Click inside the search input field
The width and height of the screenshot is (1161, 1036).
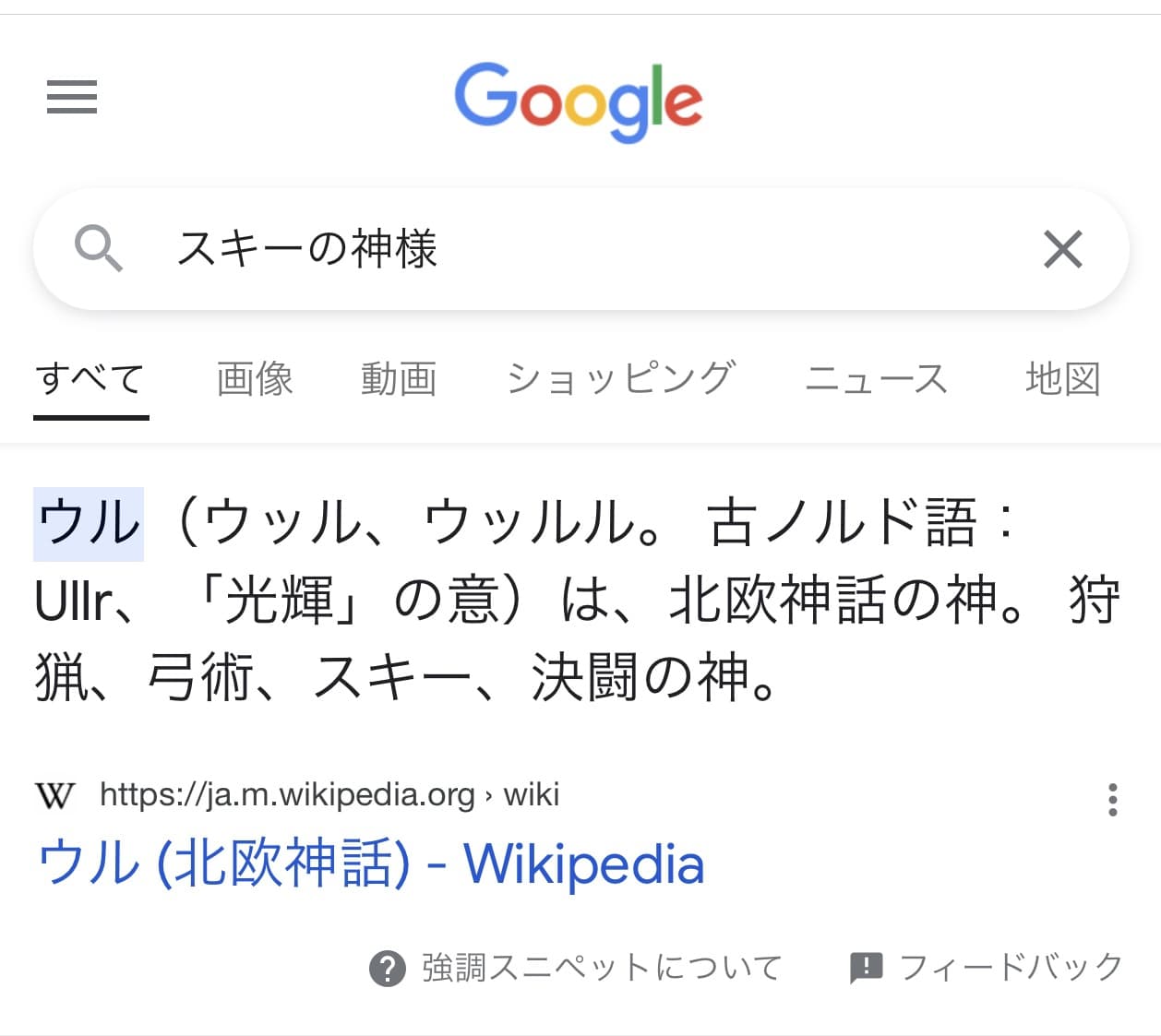[x=554, y=249]
